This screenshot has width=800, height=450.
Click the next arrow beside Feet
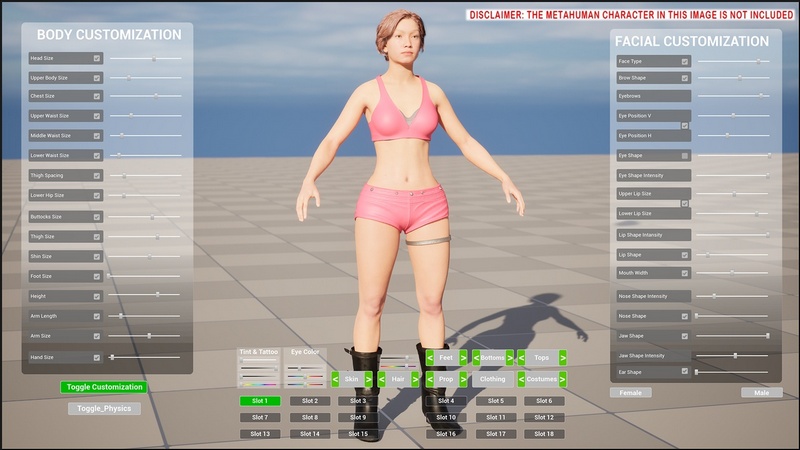tap(463, 357)
